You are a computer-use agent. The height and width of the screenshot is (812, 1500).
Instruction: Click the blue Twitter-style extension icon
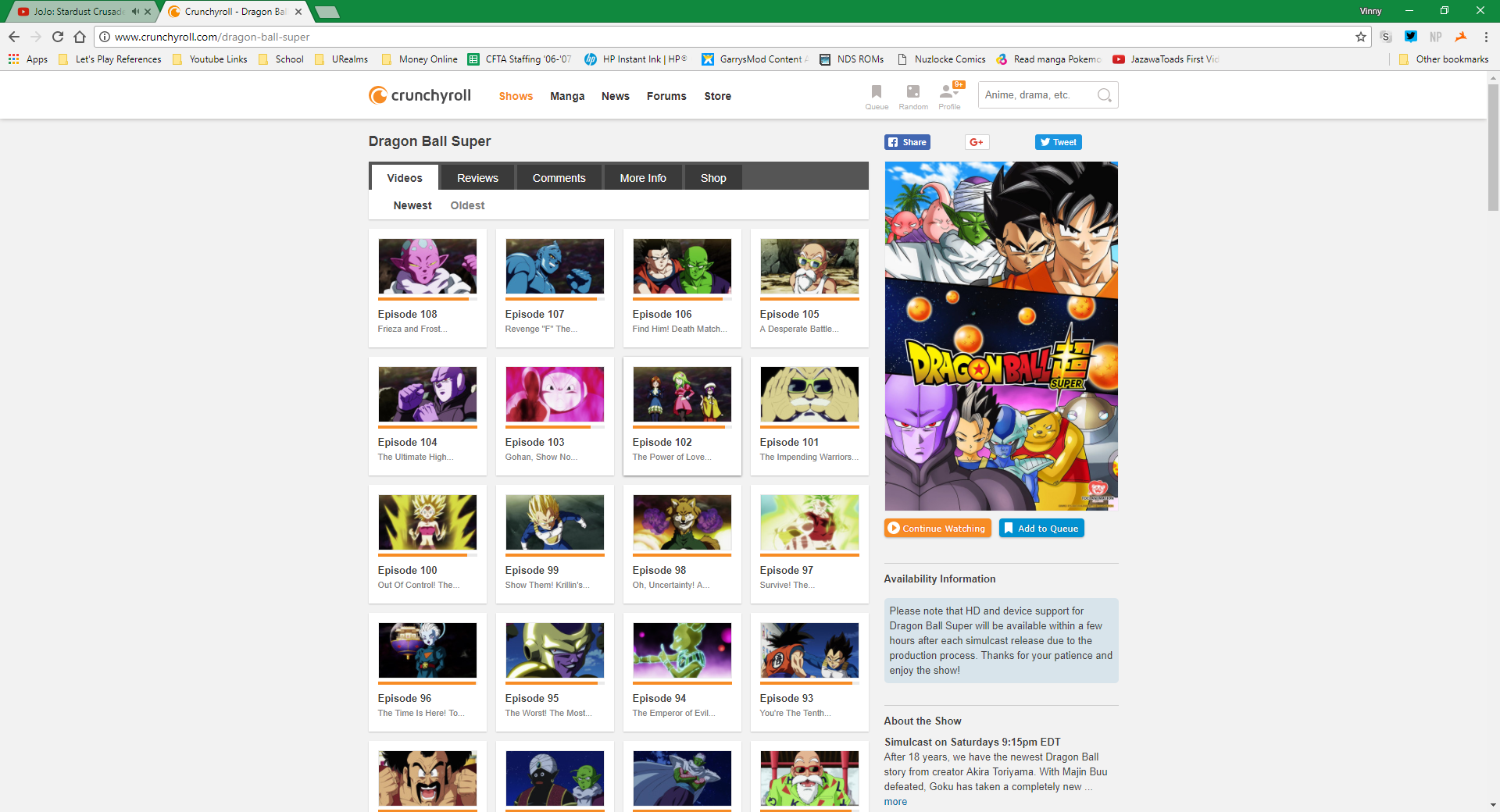point(1411,37)
